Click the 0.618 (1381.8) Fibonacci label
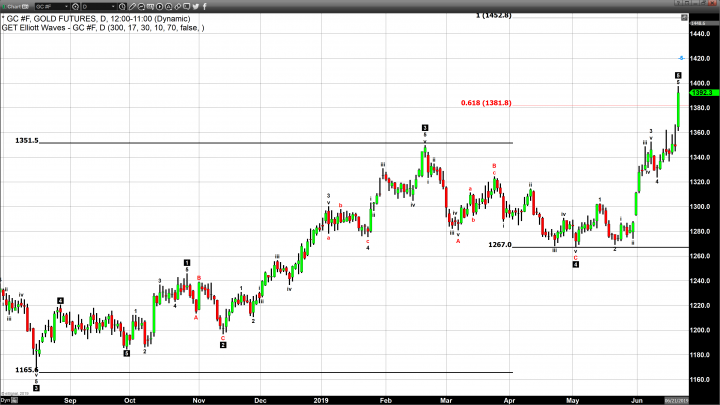Screen dimensions: 720x405 pyautogui.click(x=486, y=103)
